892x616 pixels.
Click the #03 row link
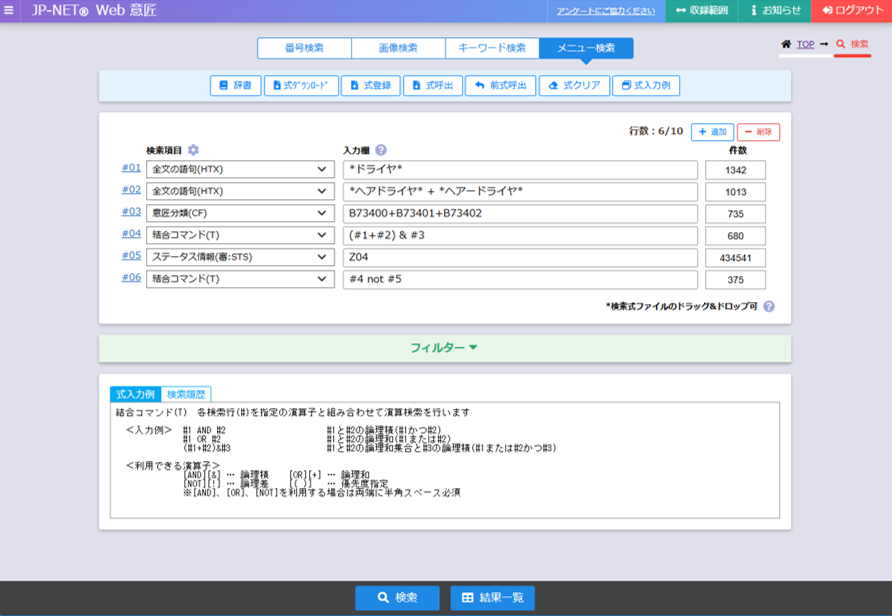[131, 212]
